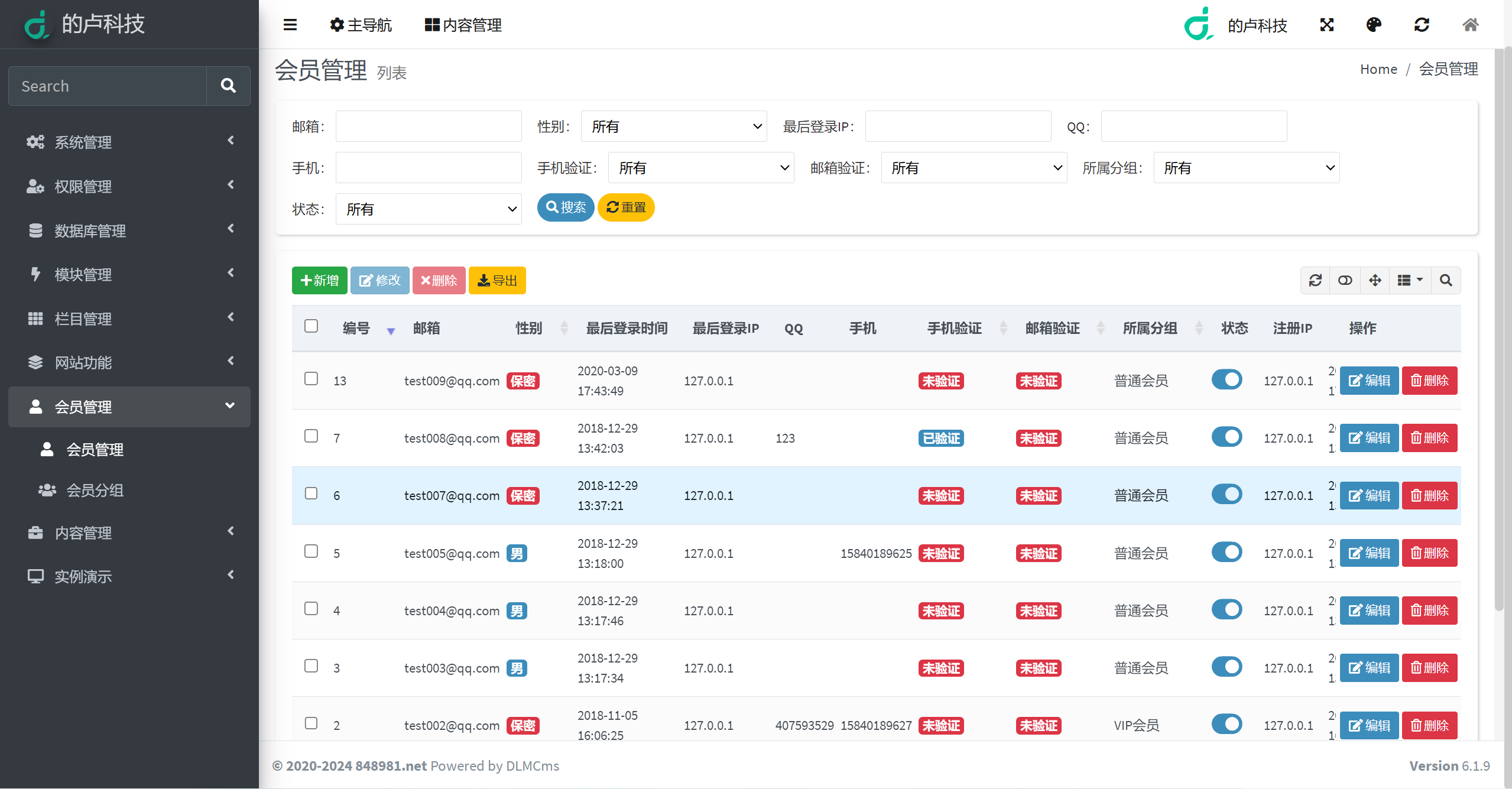Click the sidebar Search input field
This screenshot has height=789, width=1512.
point(108,86)
